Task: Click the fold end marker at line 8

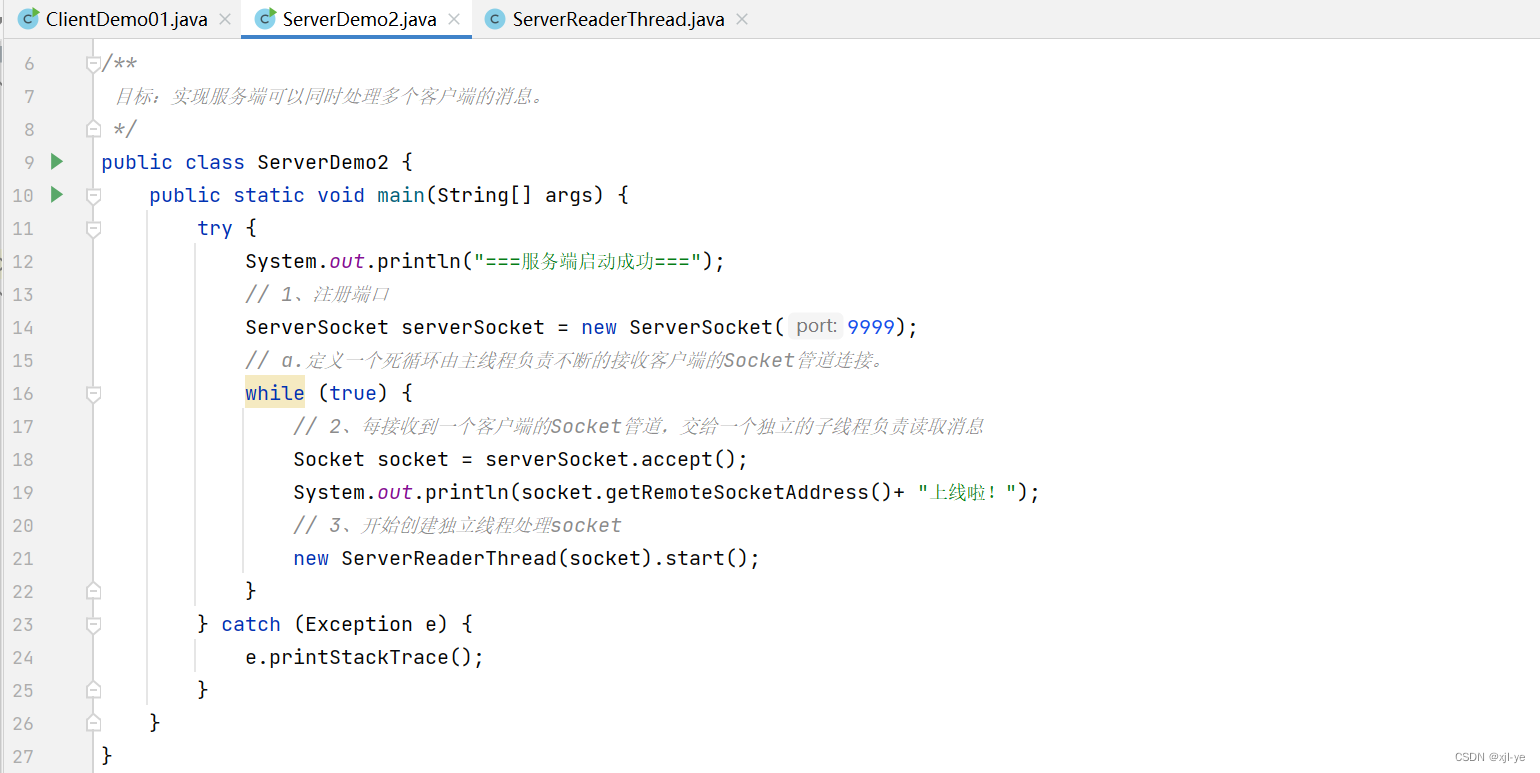Action: click(x=93, y=129)
